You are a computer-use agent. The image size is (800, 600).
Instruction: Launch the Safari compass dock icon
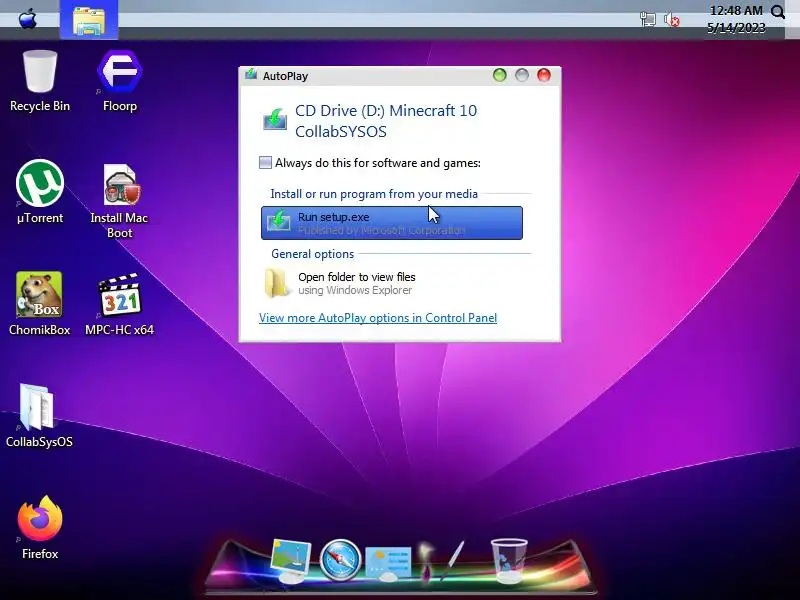(340, 560)
